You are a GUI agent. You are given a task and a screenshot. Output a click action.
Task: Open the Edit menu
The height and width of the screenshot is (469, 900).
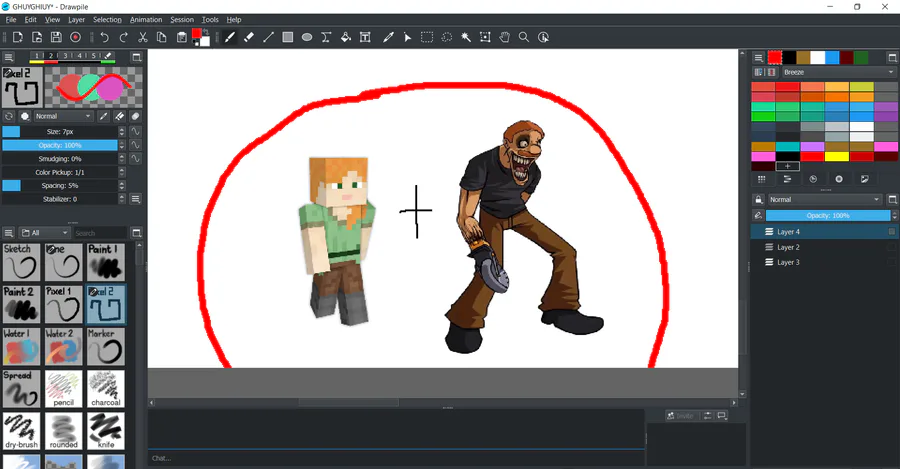[x=30, y=20]
